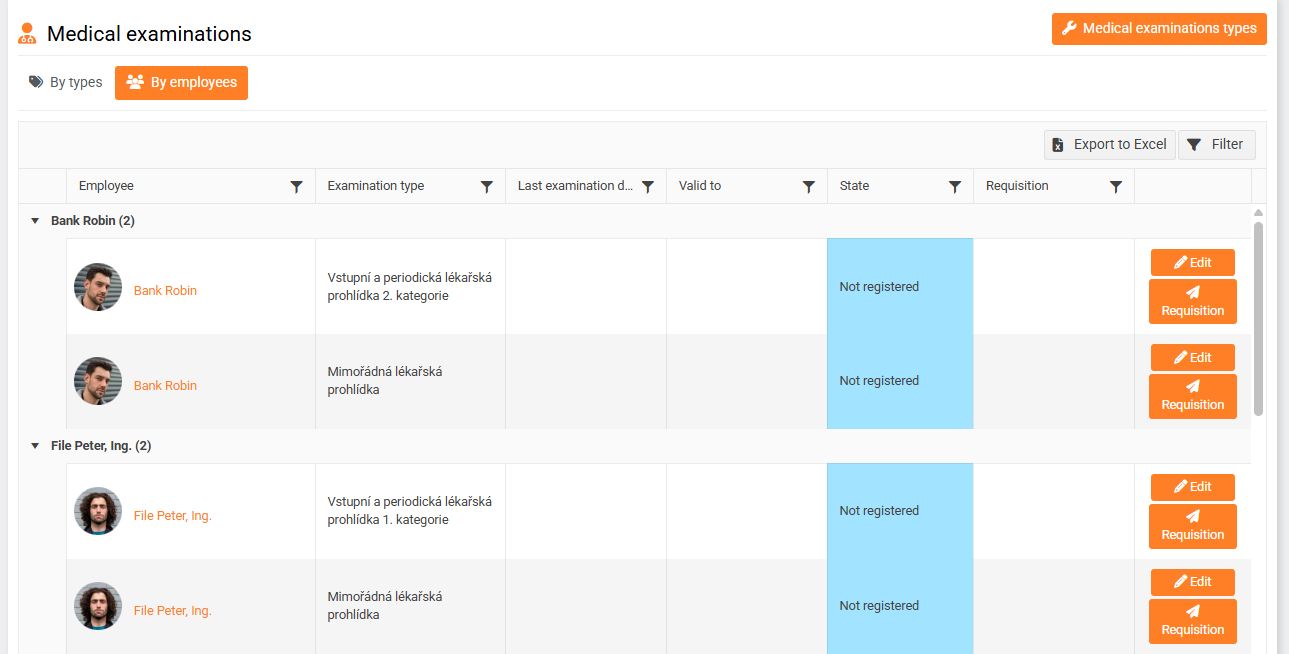Select the By employees tab
This screenshot has height=654, width=1289.
coord(181,83)
